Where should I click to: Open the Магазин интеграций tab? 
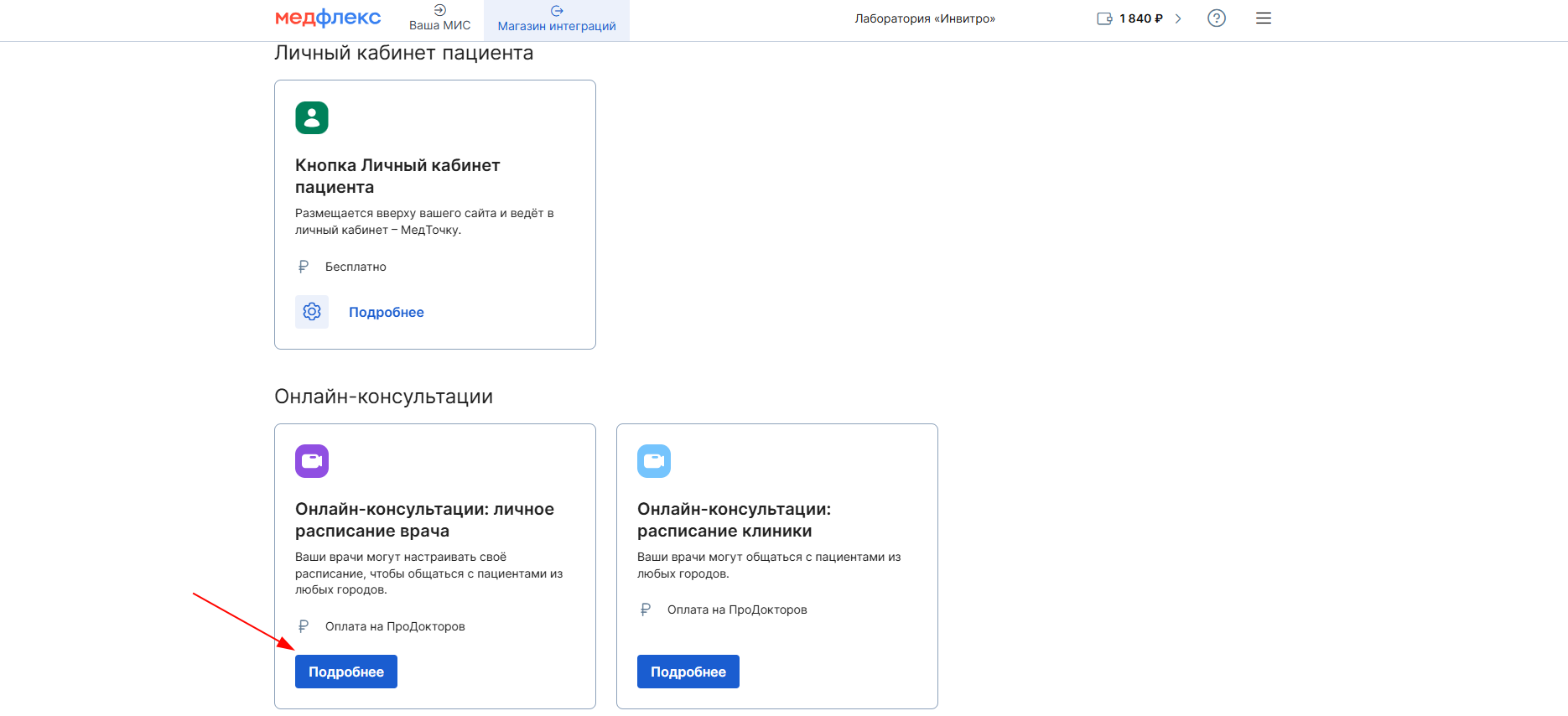[557, 18]
